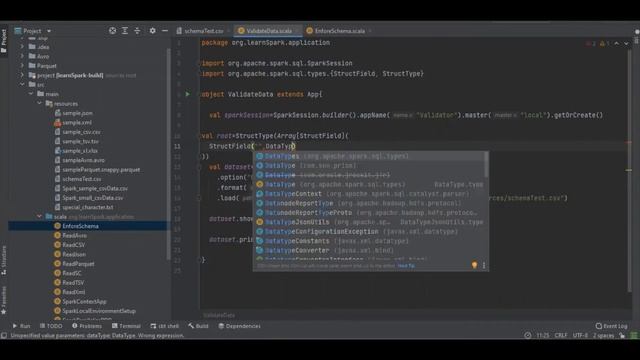The height and width of the screenshot is (360, 640).
Task: Click ValidateData breadcrumb below editor
Action: click(x=219, y=315)
